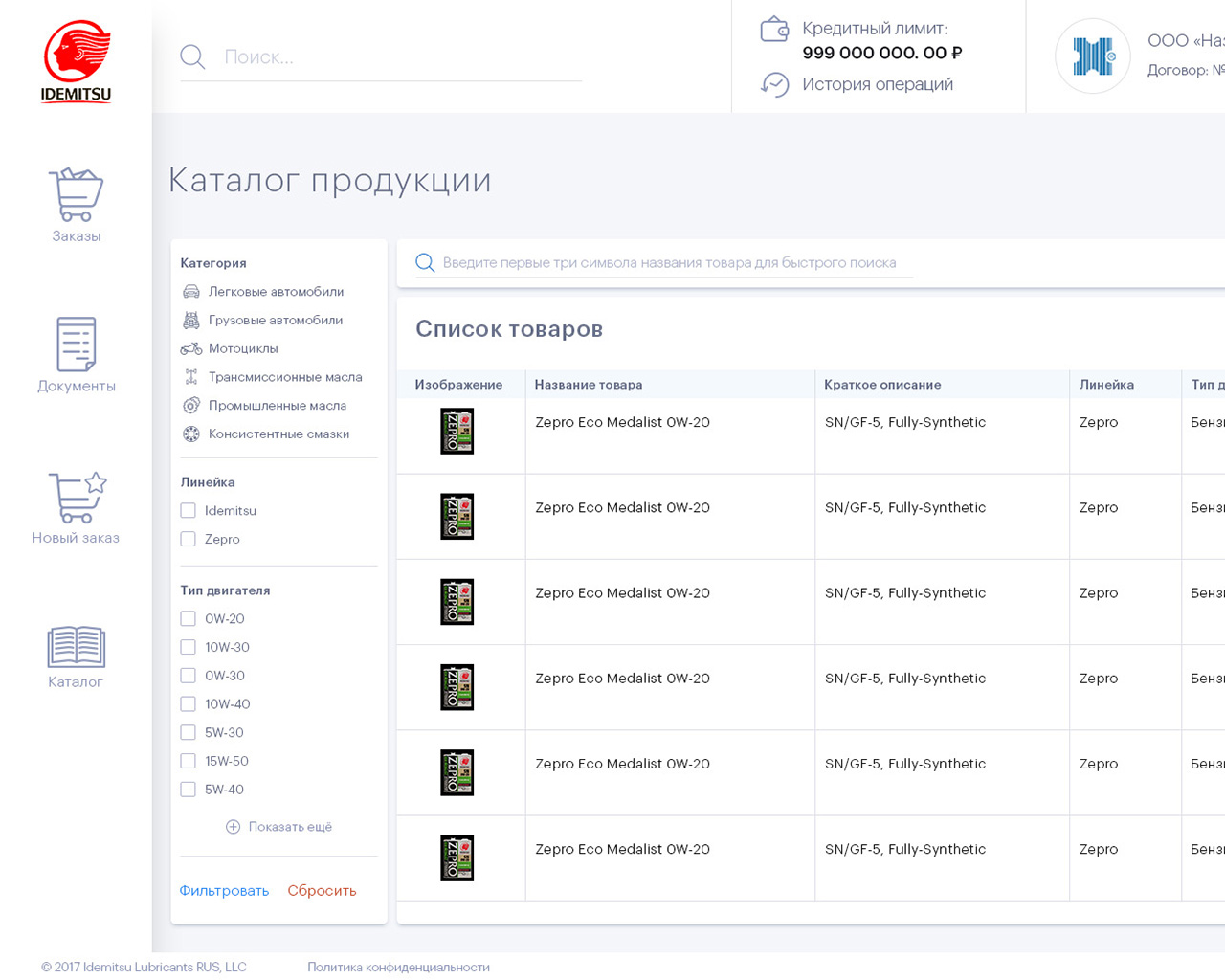Toggle the Zepro line checkbox
Viewport: 1225px width, 980px height.
tap(188, 540)
